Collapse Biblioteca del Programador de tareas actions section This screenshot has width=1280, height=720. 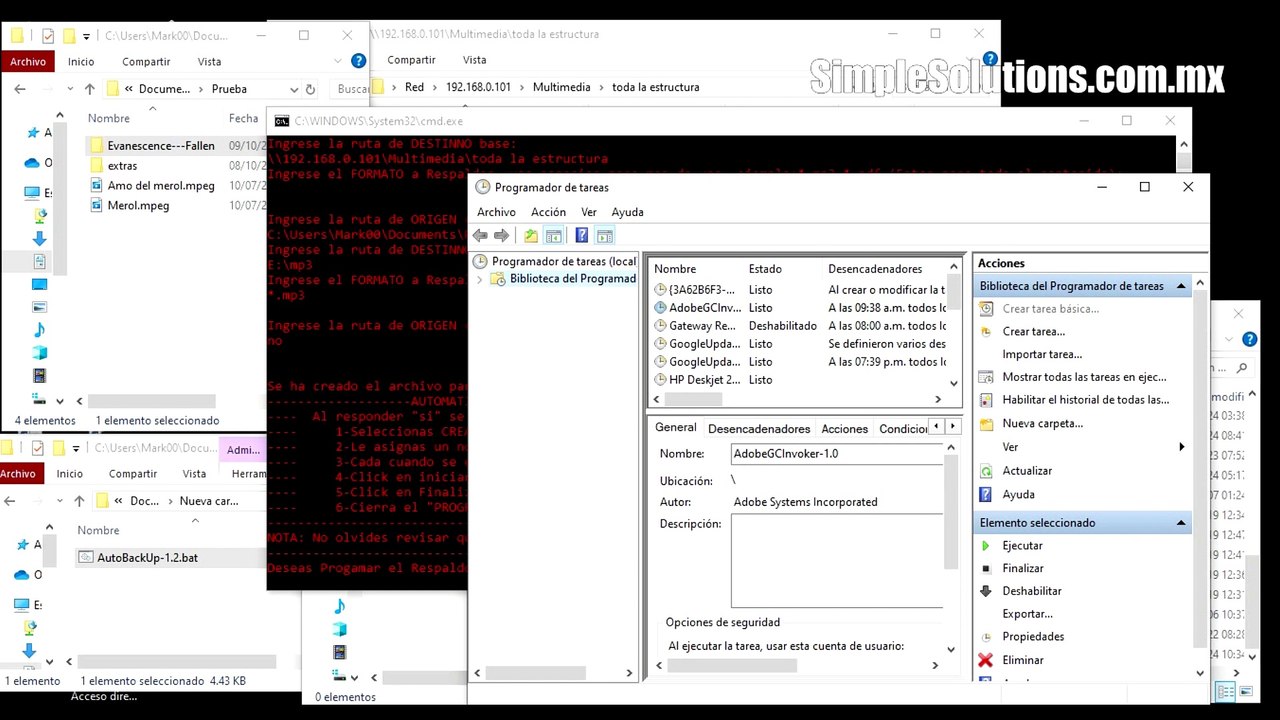(1180, 286)
